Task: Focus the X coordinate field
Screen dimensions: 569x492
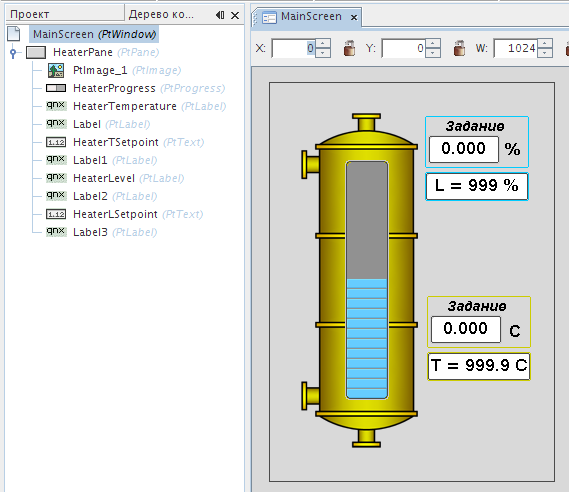Action: pyautogui.click(x=293, y=48)
